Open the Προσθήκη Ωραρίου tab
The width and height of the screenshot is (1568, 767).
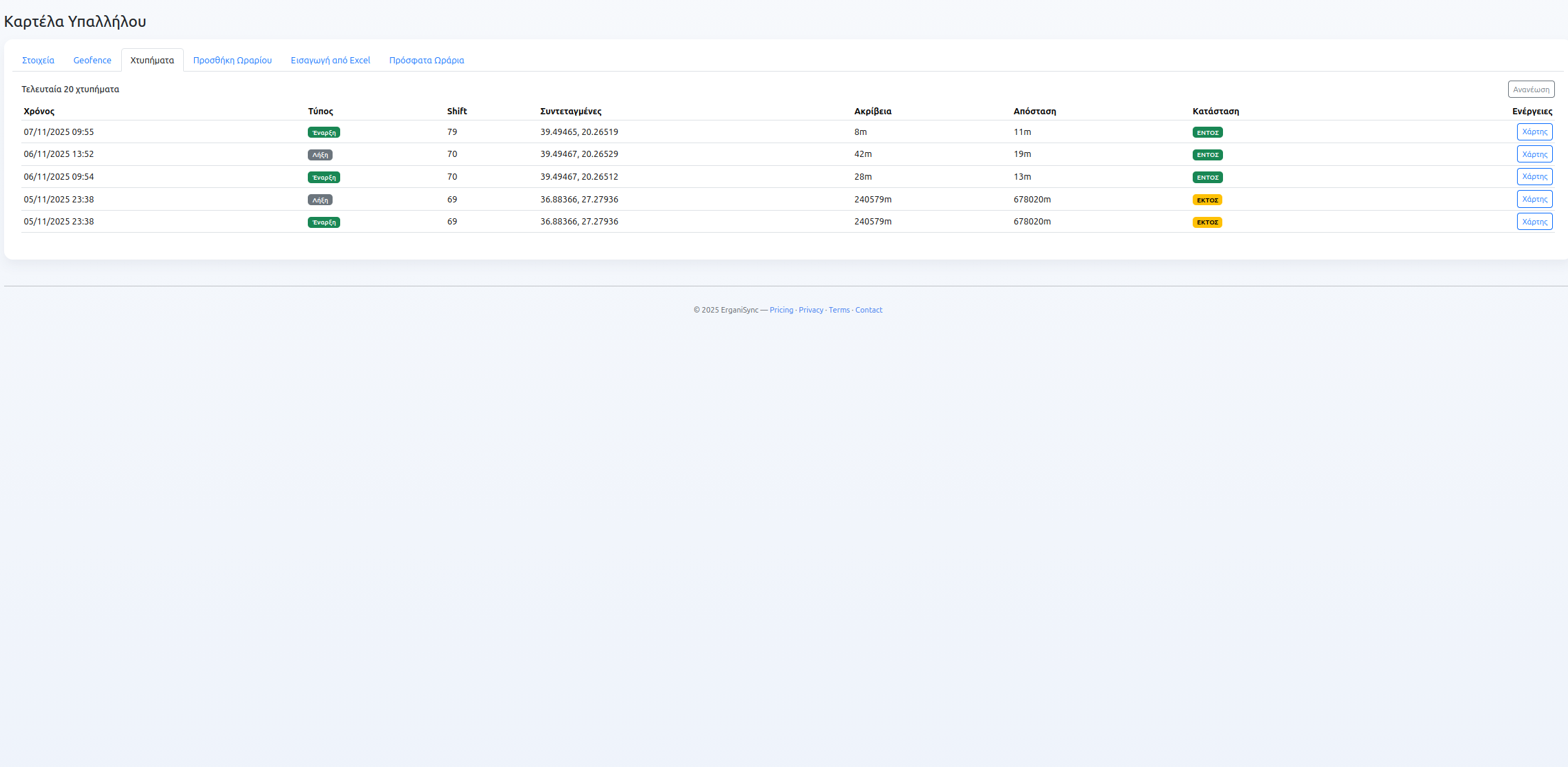point(232,60)
